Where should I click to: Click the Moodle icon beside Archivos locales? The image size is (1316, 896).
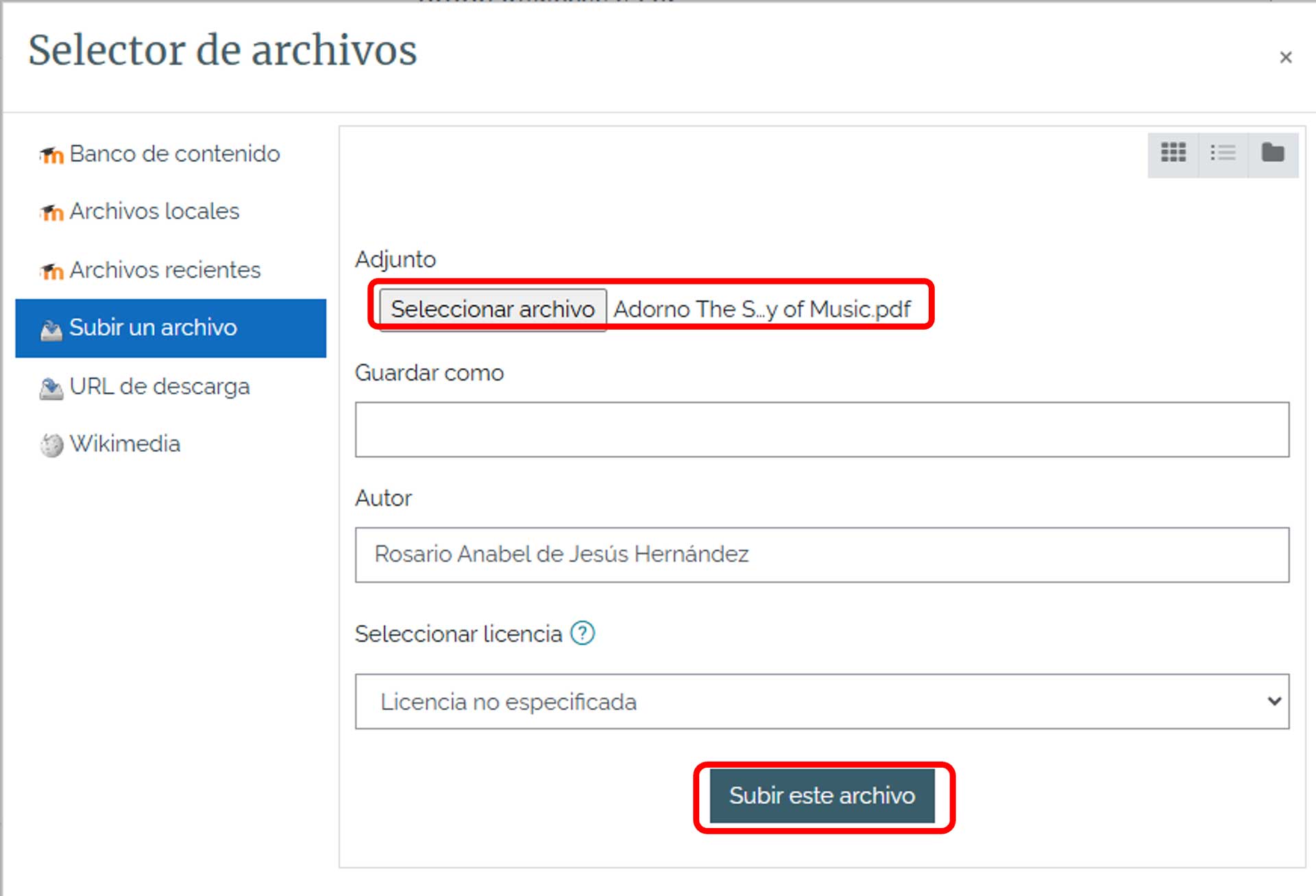tap(51, 213)
